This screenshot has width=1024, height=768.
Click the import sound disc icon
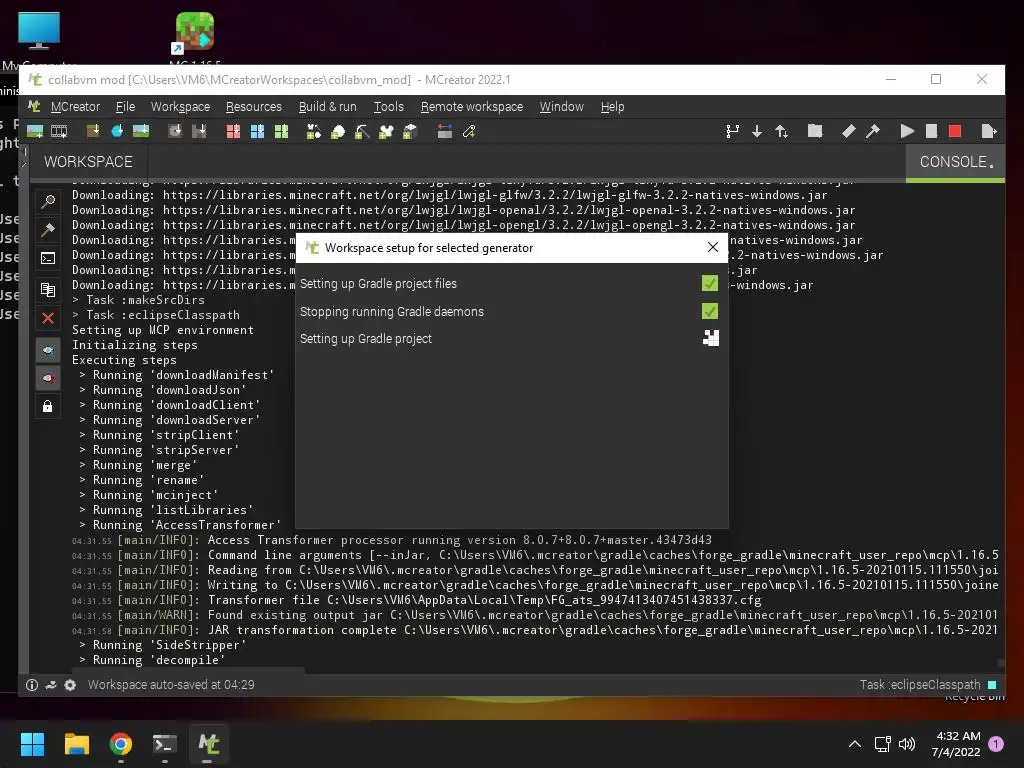[x=175, y=132]
